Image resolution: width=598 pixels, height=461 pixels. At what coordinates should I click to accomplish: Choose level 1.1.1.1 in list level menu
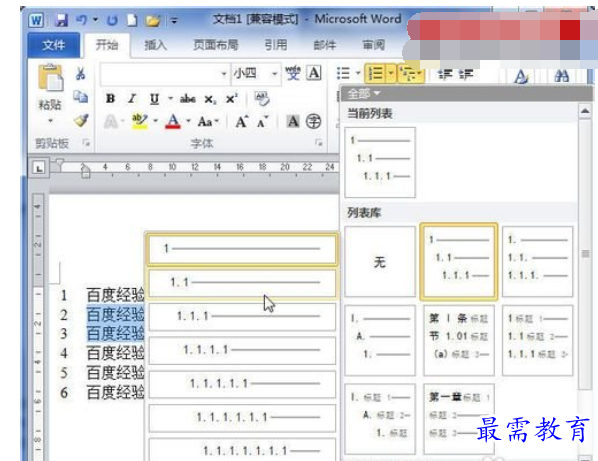pos(242,350)
